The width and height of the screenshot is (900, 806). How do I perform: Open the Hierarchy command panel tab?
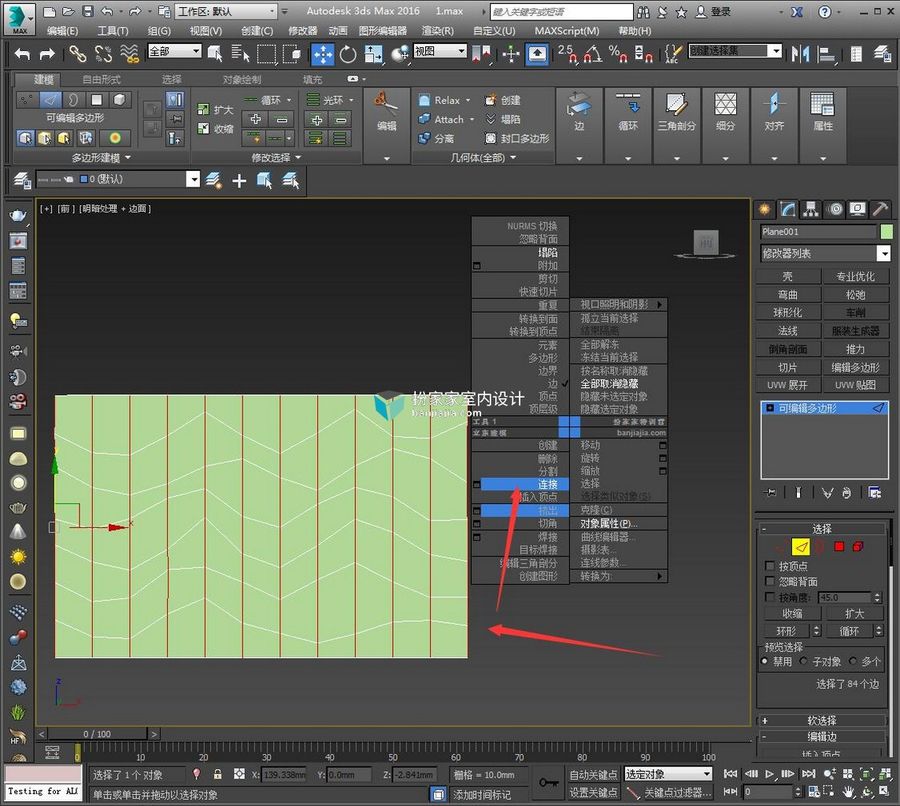810,209
